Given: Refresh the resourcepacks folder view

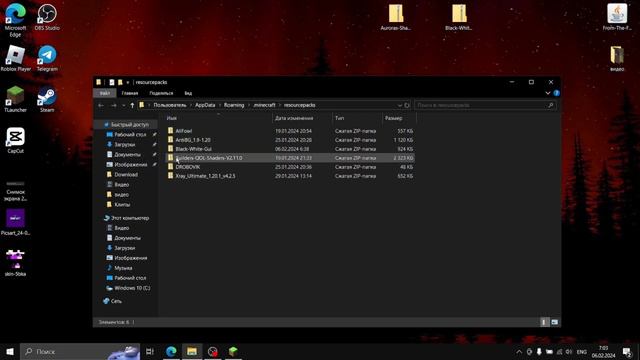Looking at the screenshot, I should pyautogui.click(x=407, y=105).
